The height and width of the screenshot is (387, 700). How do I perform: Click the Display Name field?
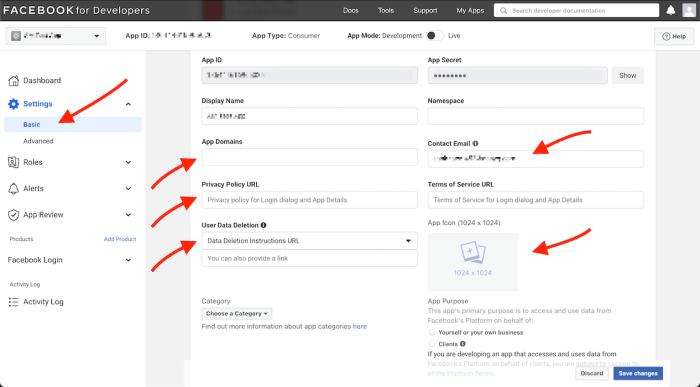pyautogui.click(x=309, y=116)
